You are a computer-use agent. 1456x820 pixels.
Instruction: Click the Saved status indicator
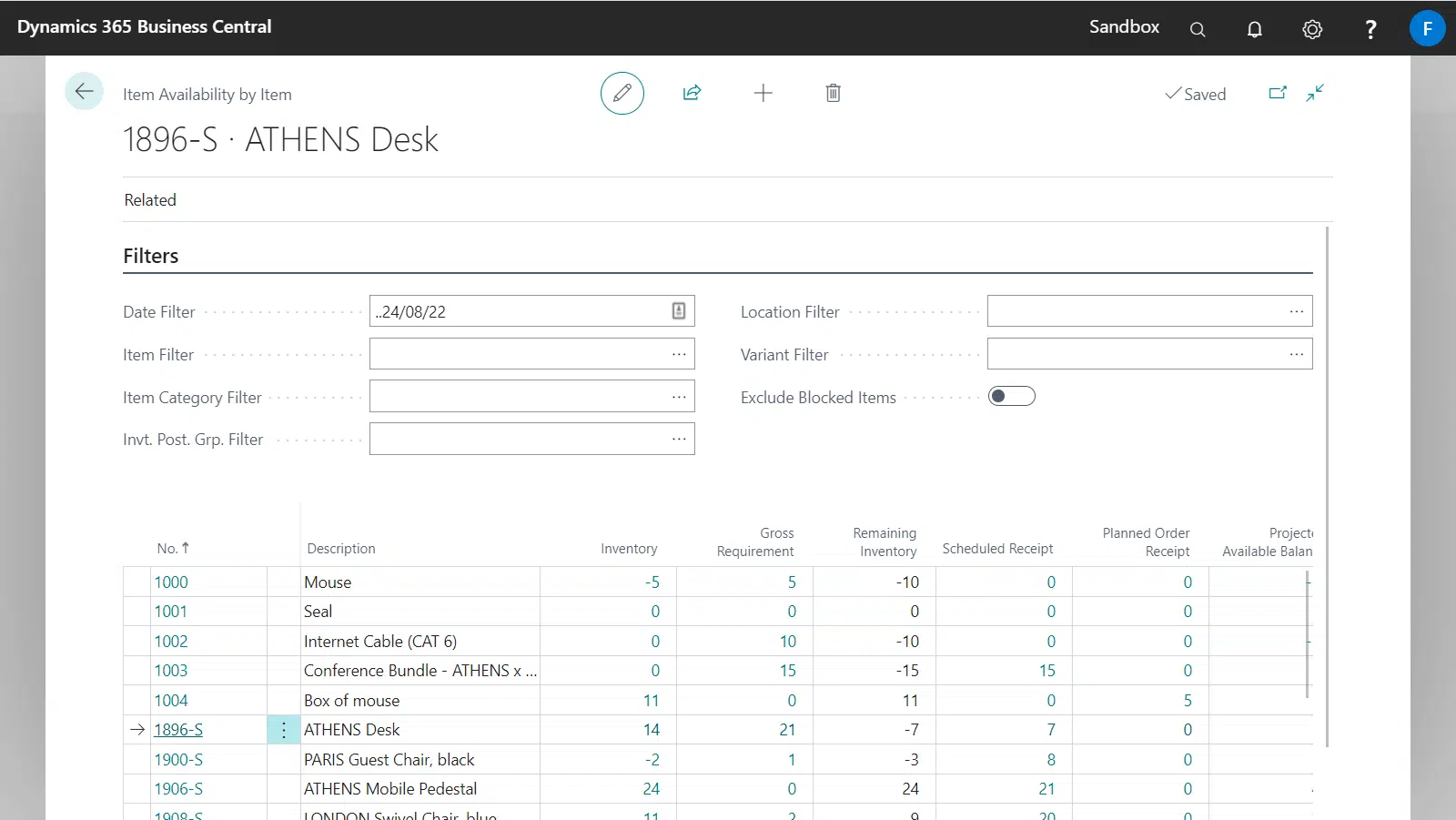tap(1196, 94)
